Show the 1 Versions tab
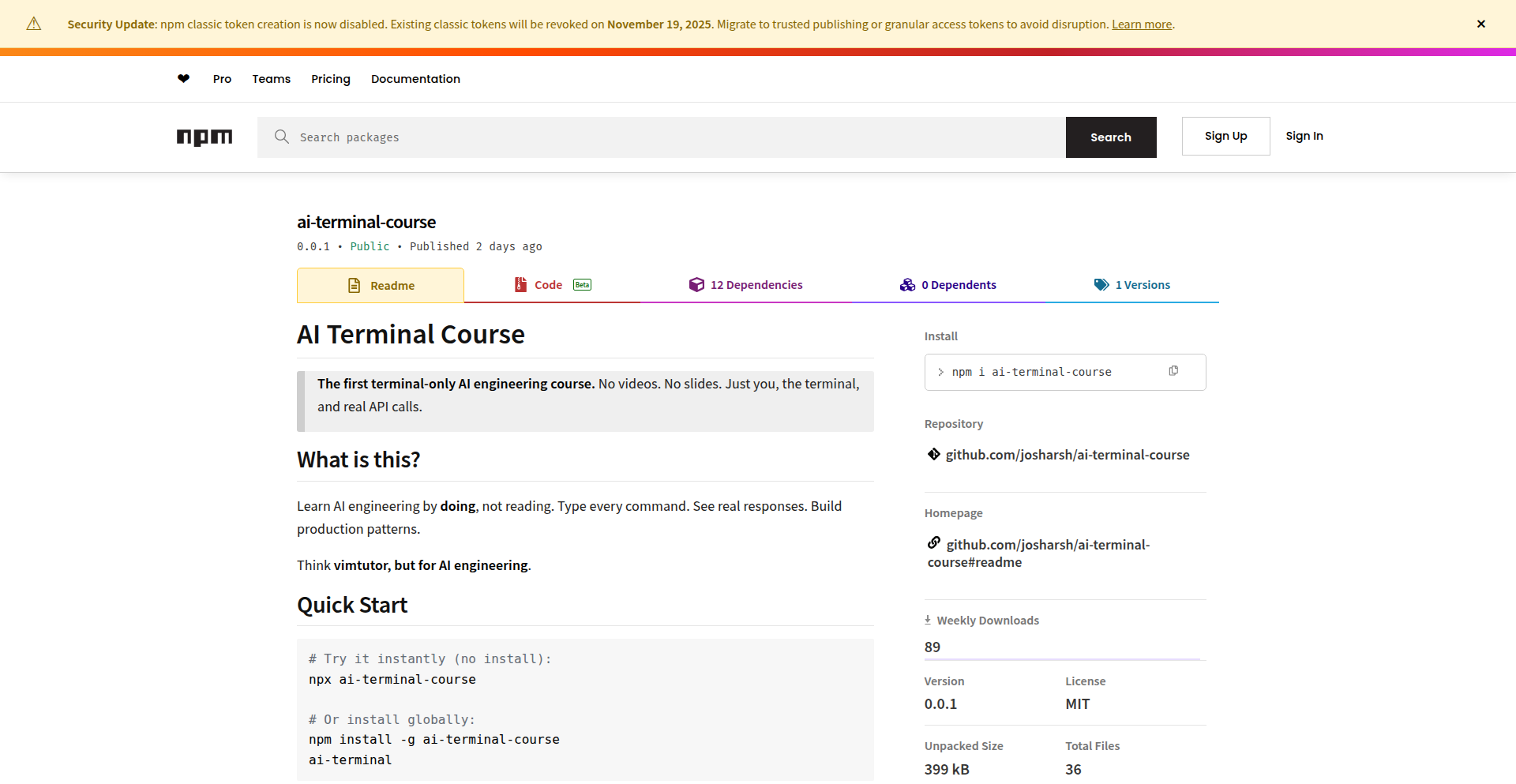This screenshot has height=784, width=1516. [1131, 285]
